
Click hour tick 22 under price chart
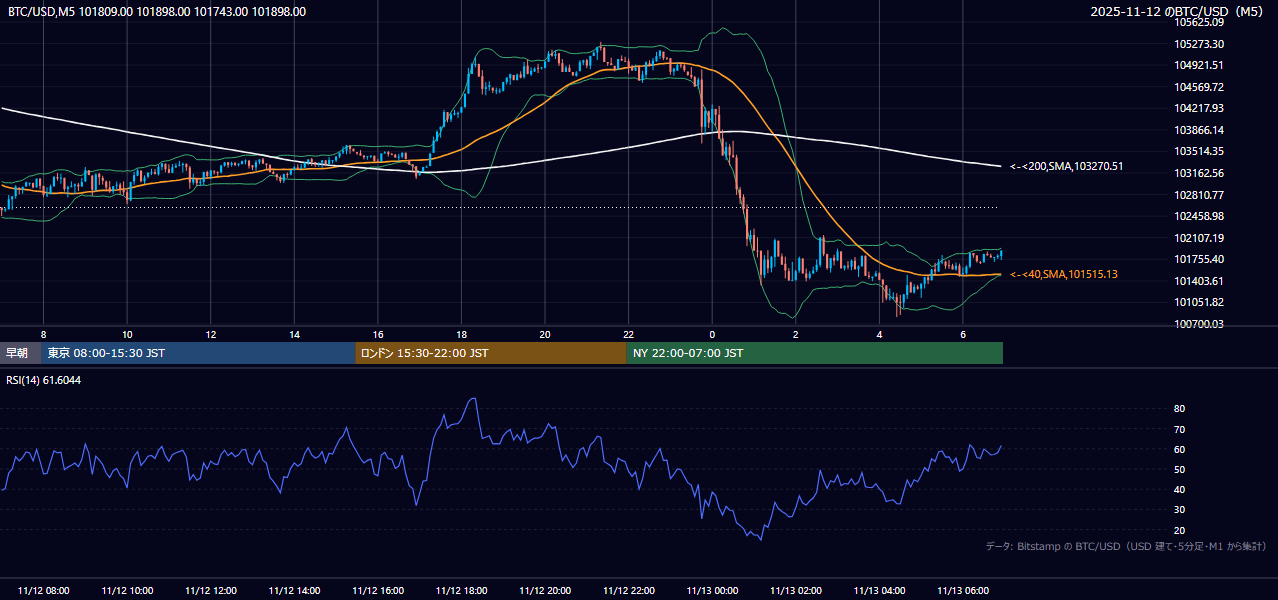(x=629, y=334)
